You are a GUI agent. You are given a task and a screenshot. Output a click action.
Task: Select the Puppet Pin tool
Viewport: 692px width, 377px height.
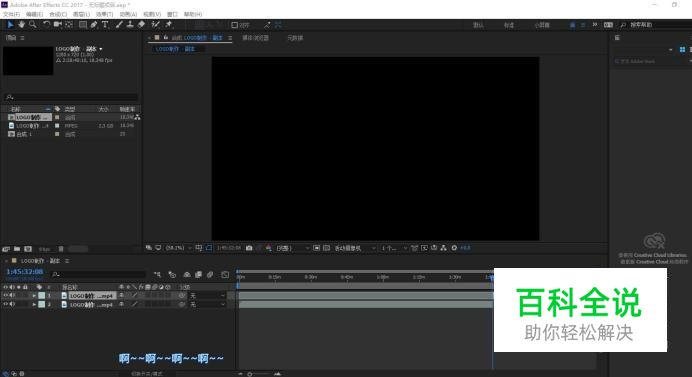(x=169, y=25)
